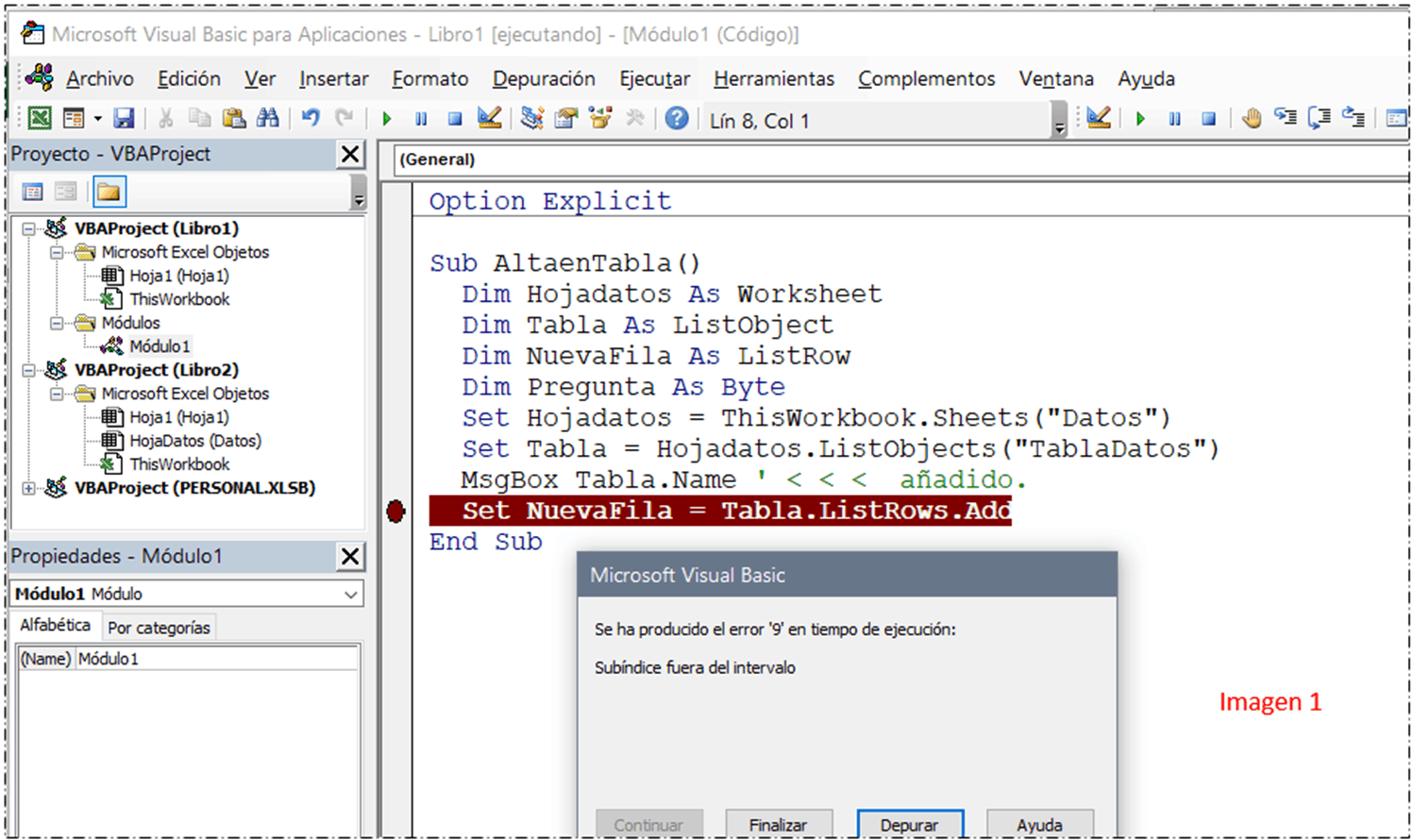
Task: Click Finalizar in the error dialog
Action: 779,825
